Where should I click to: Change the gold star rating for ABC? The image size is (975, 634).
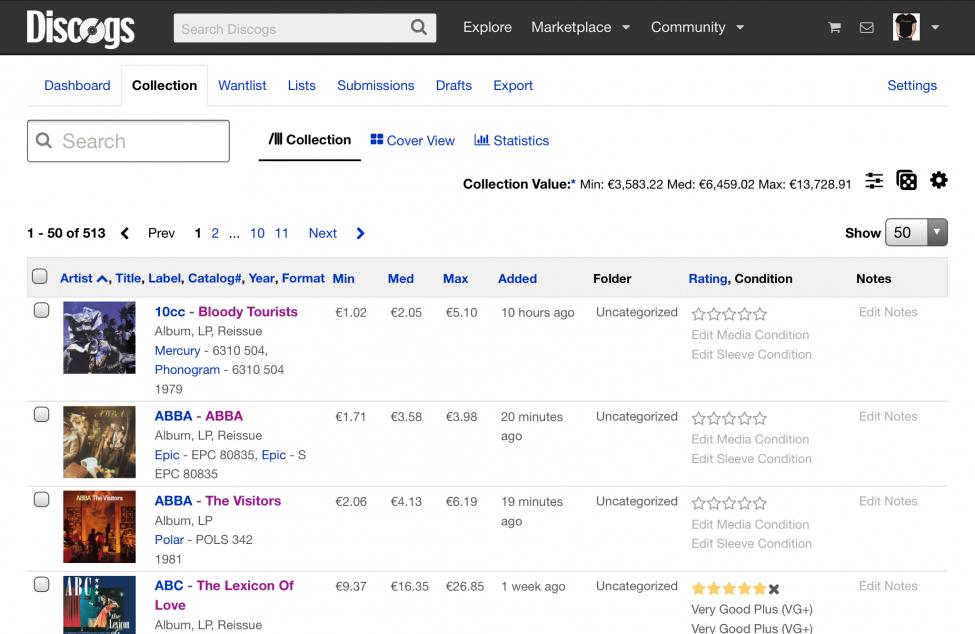click(x=729, y=588)
